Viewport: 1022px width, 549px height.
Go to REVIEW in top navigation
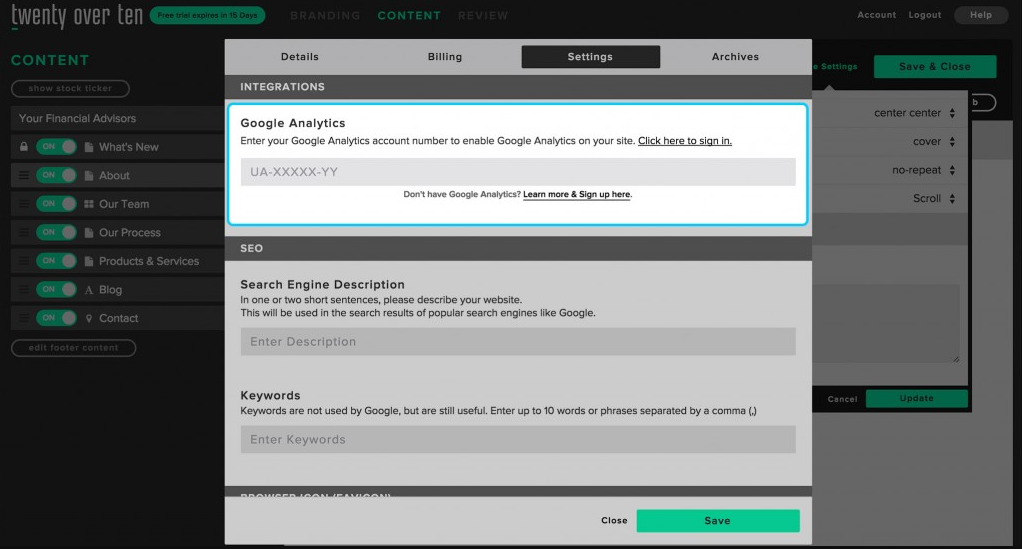click(x=483, y=16)
